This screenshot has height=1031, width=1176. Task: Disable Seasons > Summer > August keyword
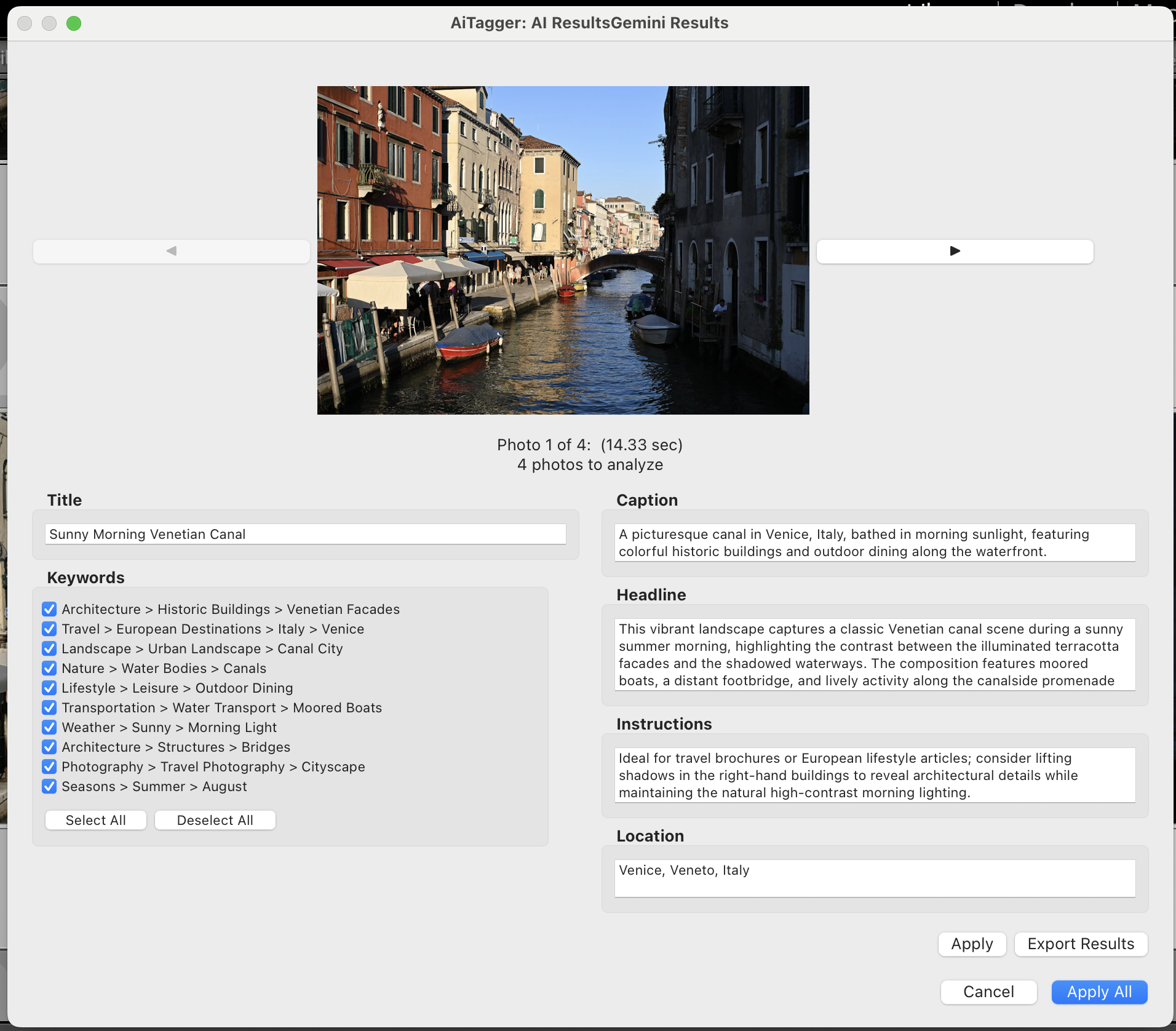[50, 786]
